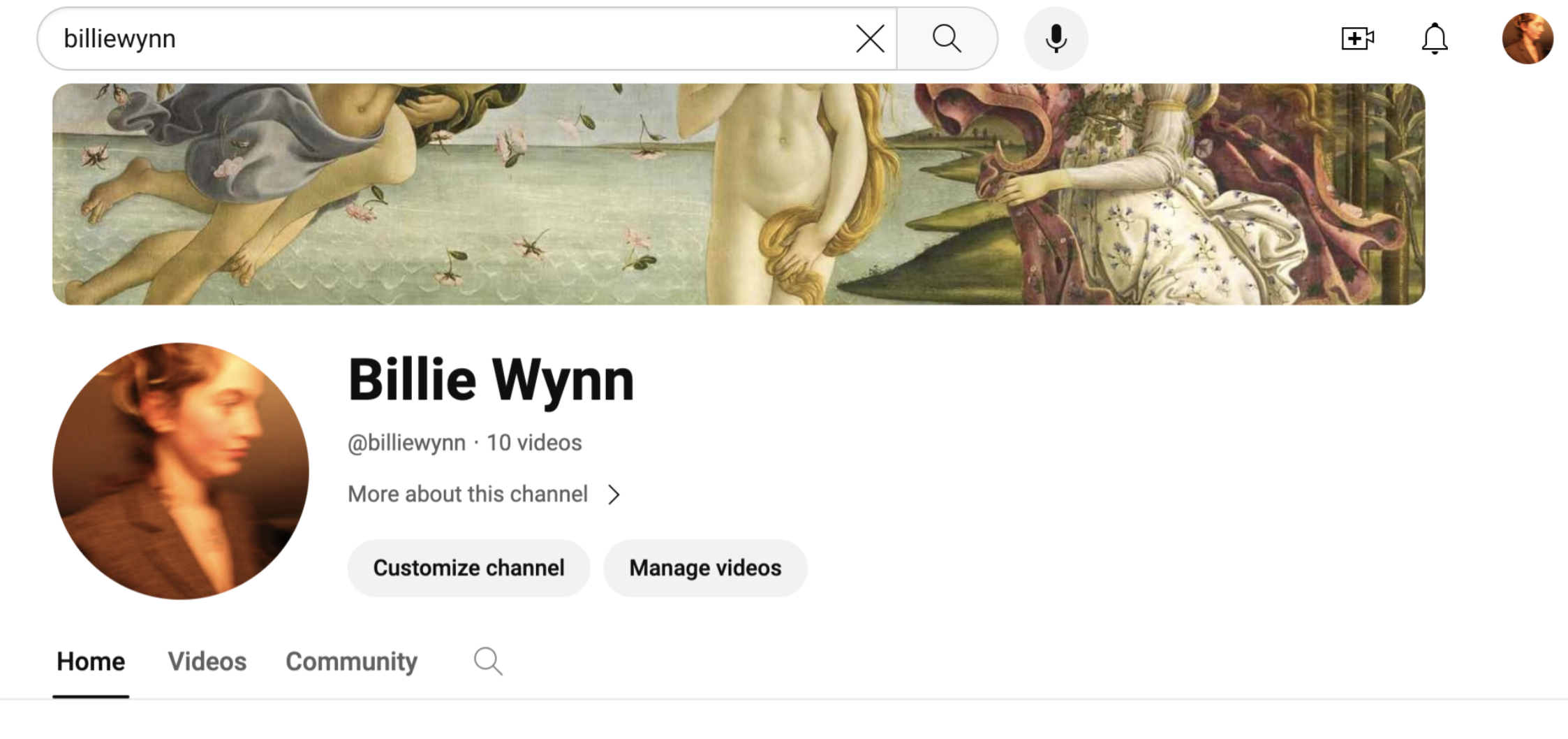Switch to the Videos tab
Screen dimensions: 1568x739
tap(207, 661)
